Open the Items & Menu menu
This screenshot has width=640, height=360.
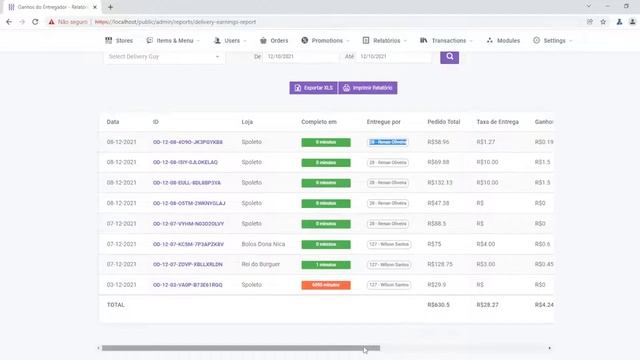(x=173, y=40)
